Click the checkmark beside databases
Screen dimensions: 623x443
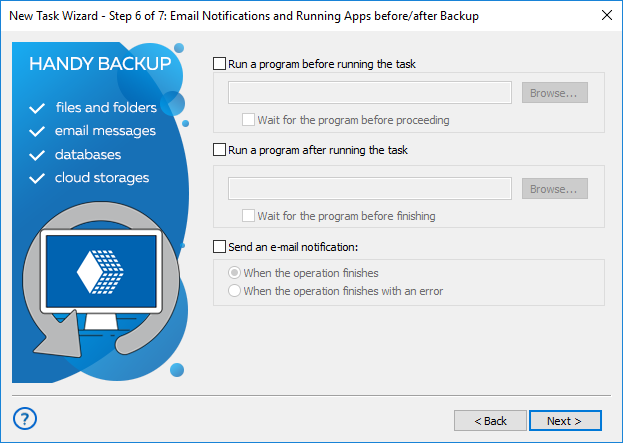point(38,155)
